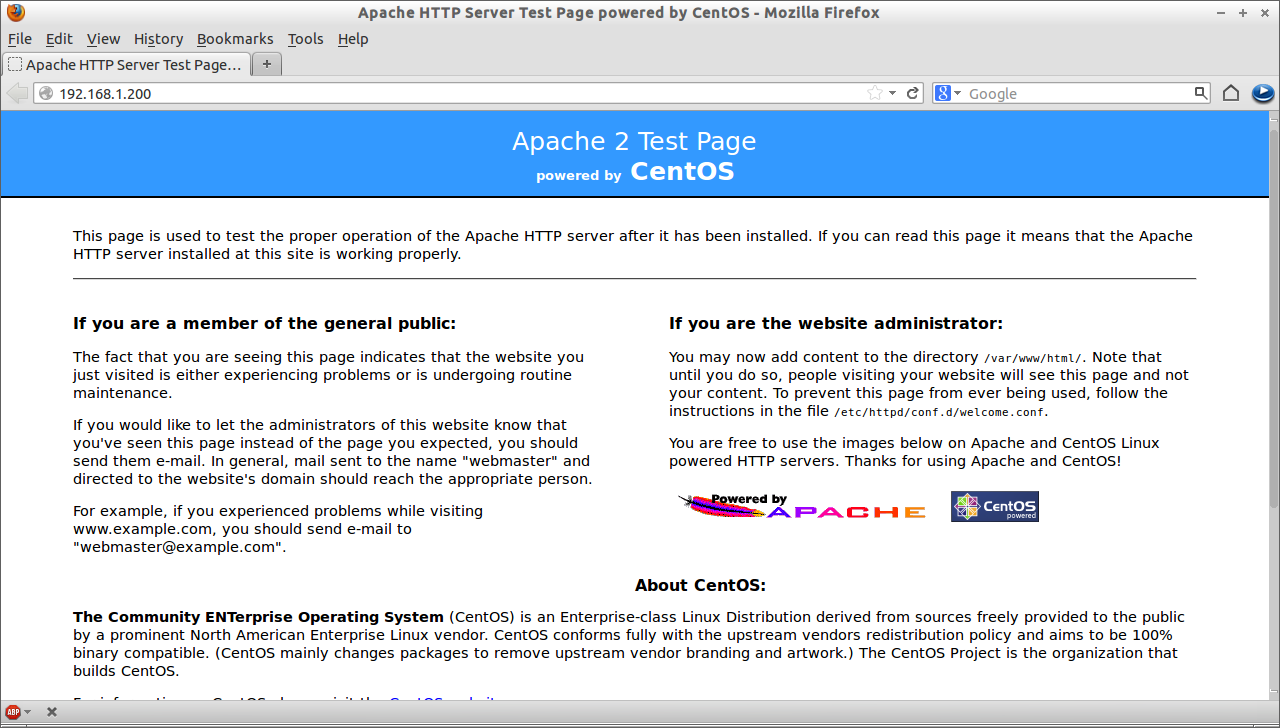The width and height of the screenshot is (1280, 728).
Task: Bookmark this page with the star icon
Action: (875, 93)
